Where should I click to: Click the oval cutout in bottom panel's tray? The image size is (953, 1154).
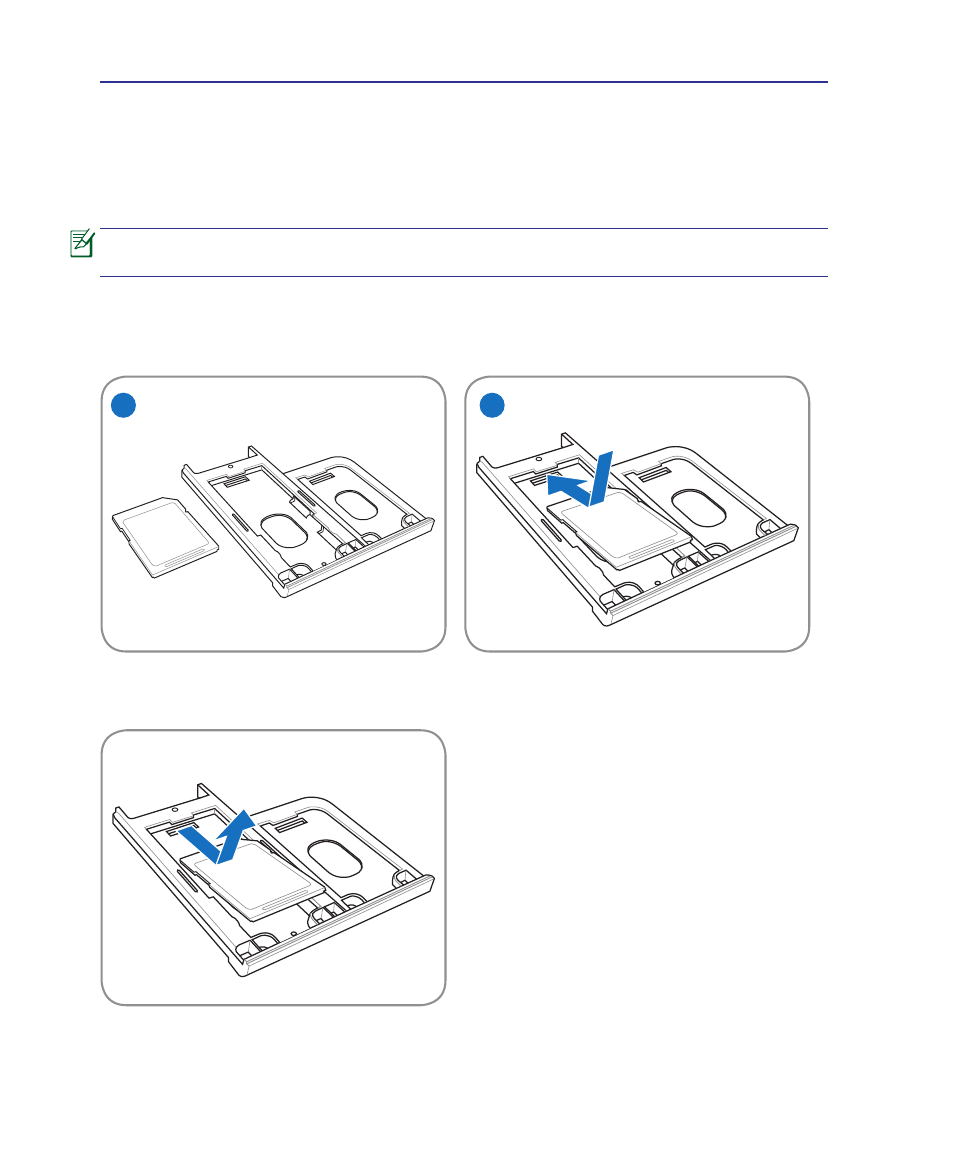pyautogui.click(x=334, y=859)
